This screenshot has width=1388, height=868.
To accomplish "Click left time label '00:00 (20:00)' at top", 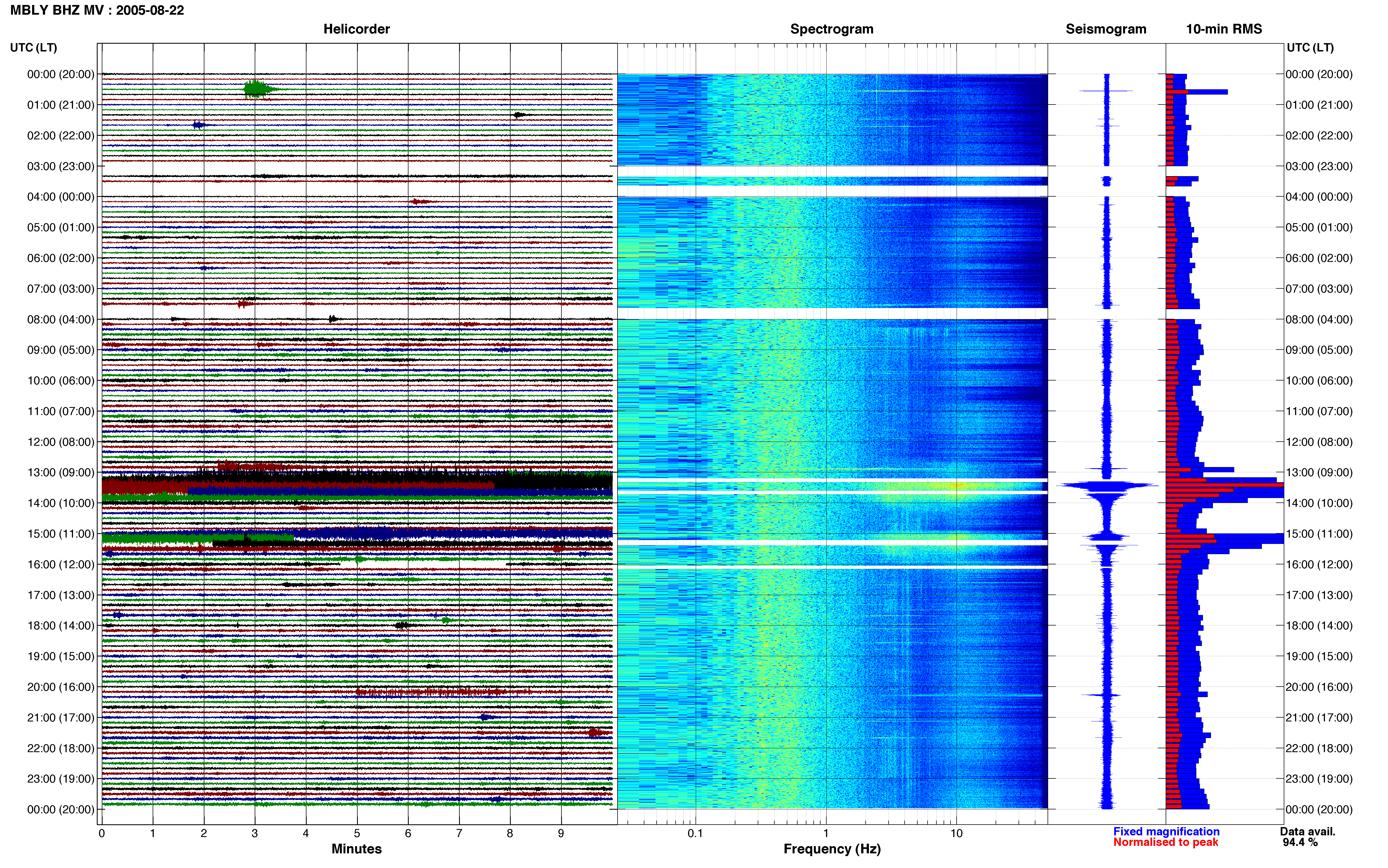I will click(x=61, y=74).
